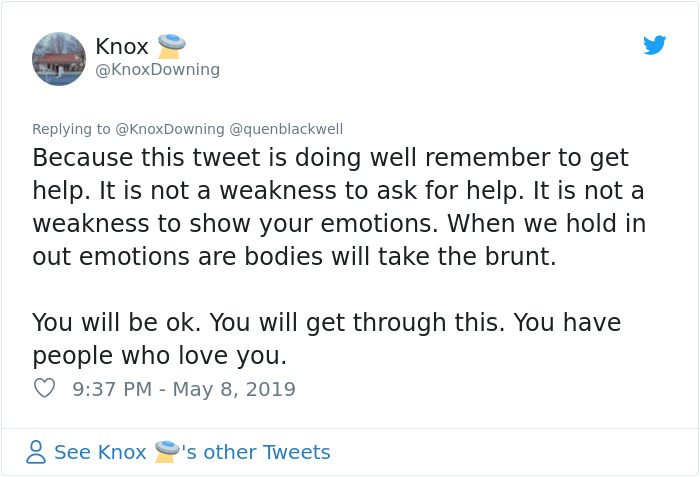Image resolution: width=700 pixels, height=477 pixels.
Task: Open the 9:37 PM - May 8, 2019 timestamp
Action: point(184,389)
